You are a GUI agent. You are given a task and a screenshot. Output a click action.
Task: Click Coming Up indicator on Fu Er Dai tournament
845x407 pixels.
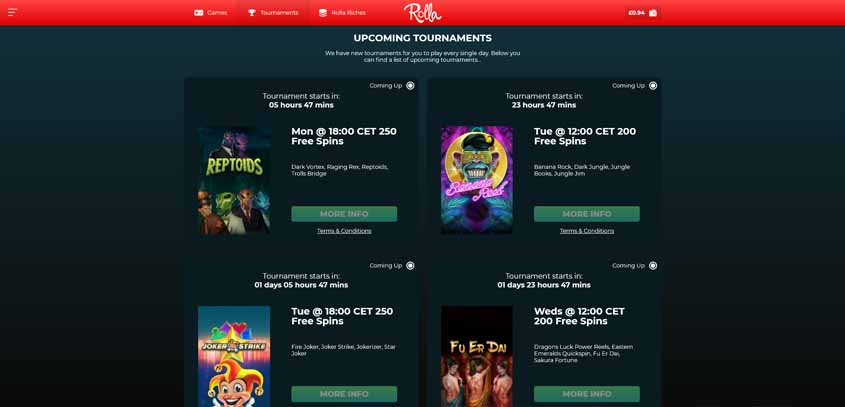tap(653, 265)
